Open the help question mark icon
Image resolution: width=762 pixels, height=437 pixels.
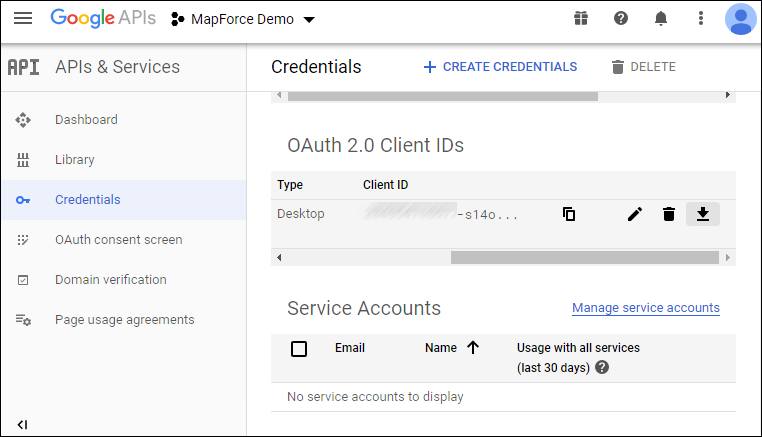(x=621, y=19)
